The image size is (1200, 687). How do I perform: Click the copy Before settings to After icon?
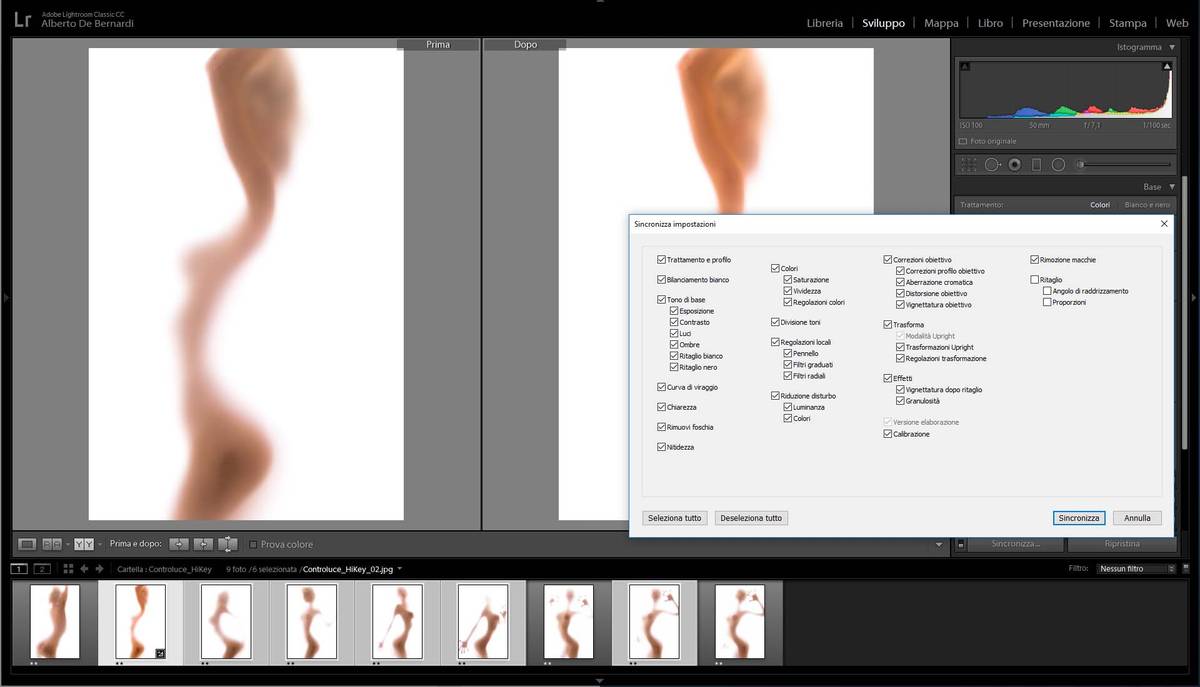pyautogui.click(x=179, y=544)
